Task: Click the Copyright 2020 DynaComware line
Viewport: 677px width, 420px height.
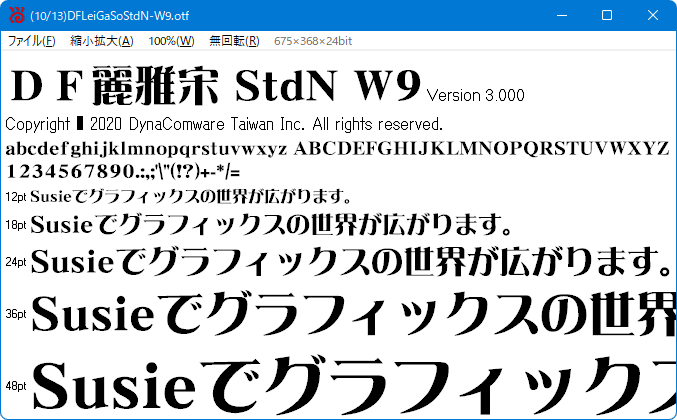Action: tap(224, 124)
